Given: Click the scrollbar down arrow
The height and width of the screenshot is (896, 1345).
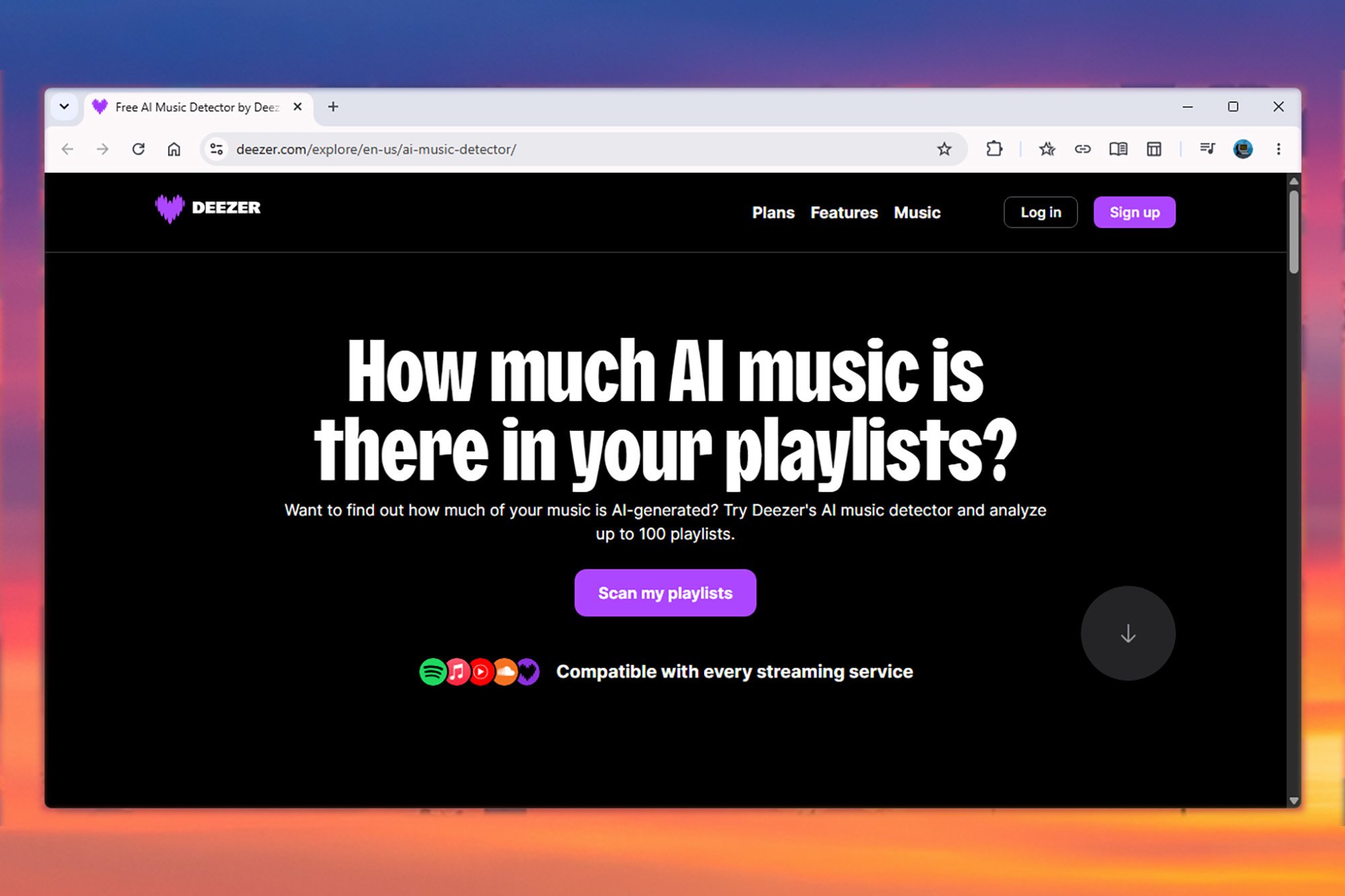Looking at the screenshot, I should click(x=1294, y=801).
